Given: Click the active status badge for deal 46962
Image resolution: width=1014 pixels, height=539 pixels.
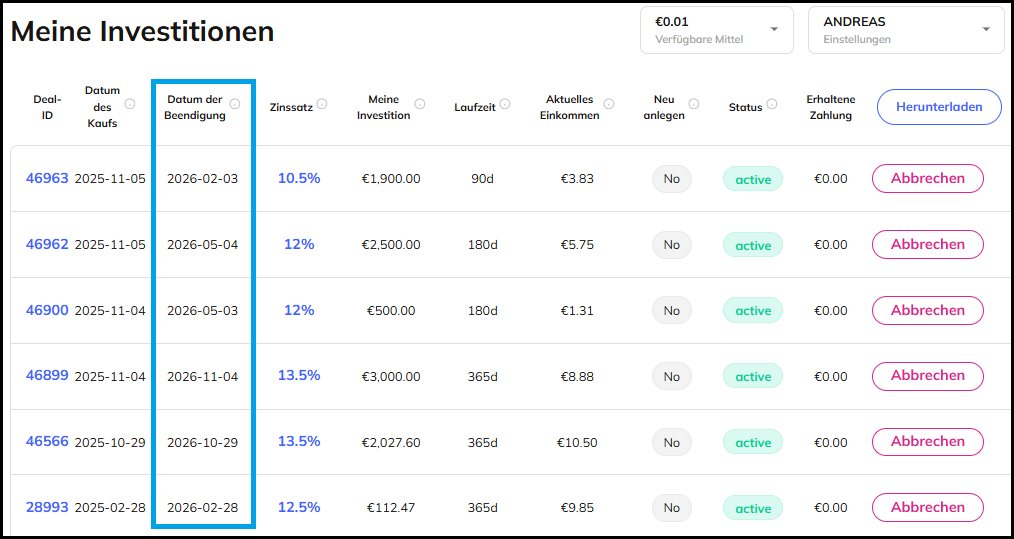Looking at the screenshot, I should 753,245.
